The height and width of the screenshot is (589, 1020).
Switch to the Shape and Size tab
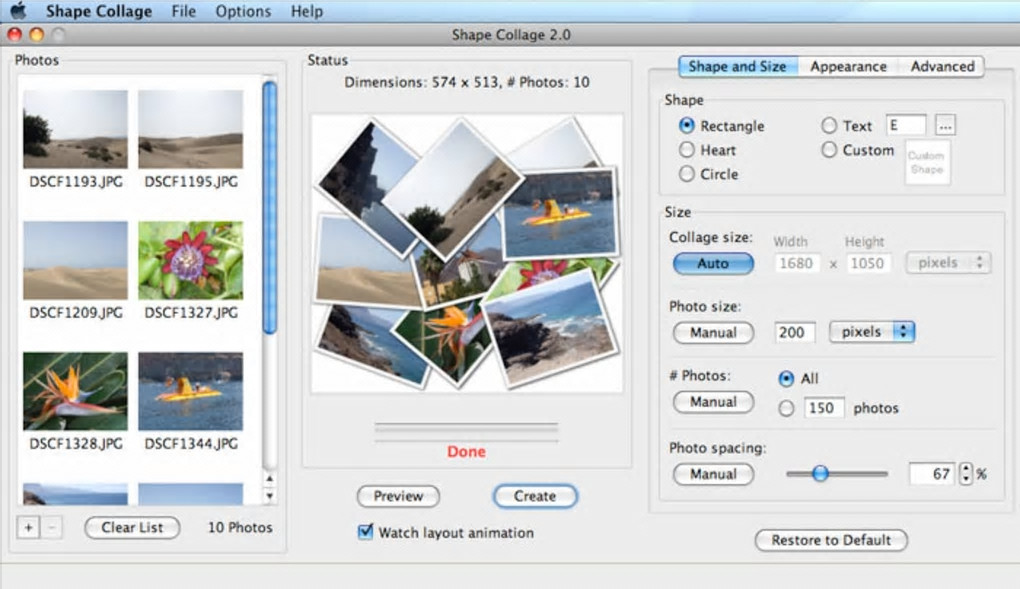pyautogui.click(x=737, y=66)
